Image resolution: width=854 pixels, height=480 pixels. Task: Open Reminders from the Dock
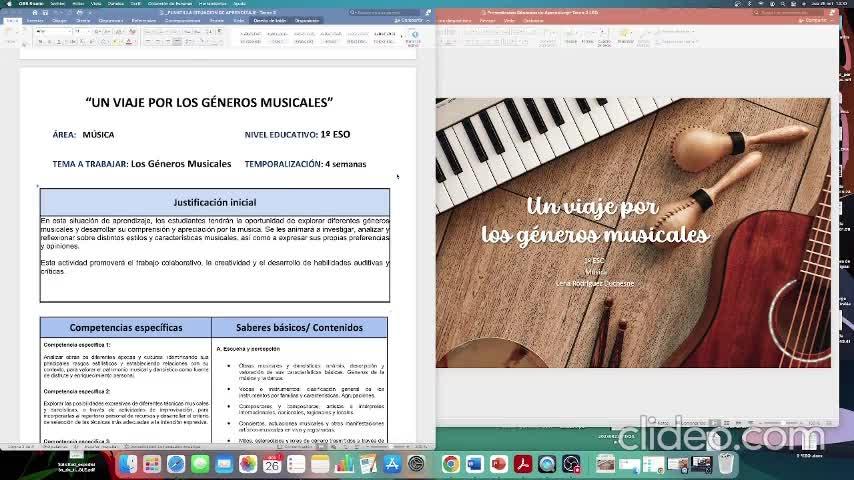pyautogui.click(x=296, y=464)
